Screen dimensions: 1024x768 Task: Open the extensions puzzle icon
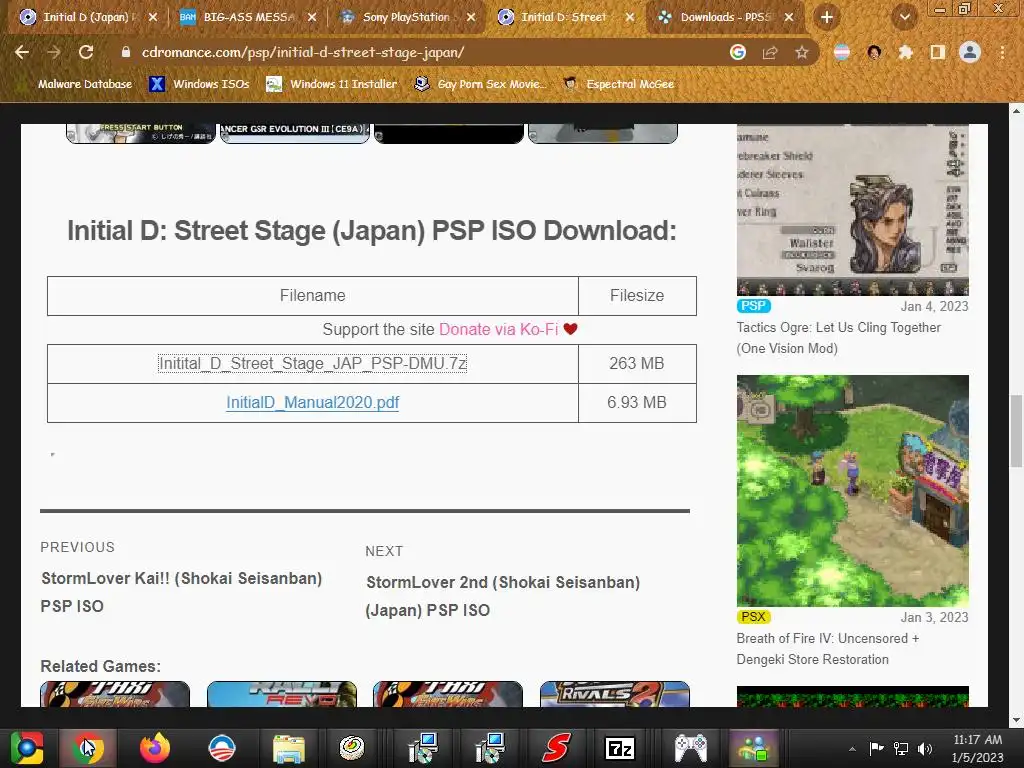pos(906,52)
